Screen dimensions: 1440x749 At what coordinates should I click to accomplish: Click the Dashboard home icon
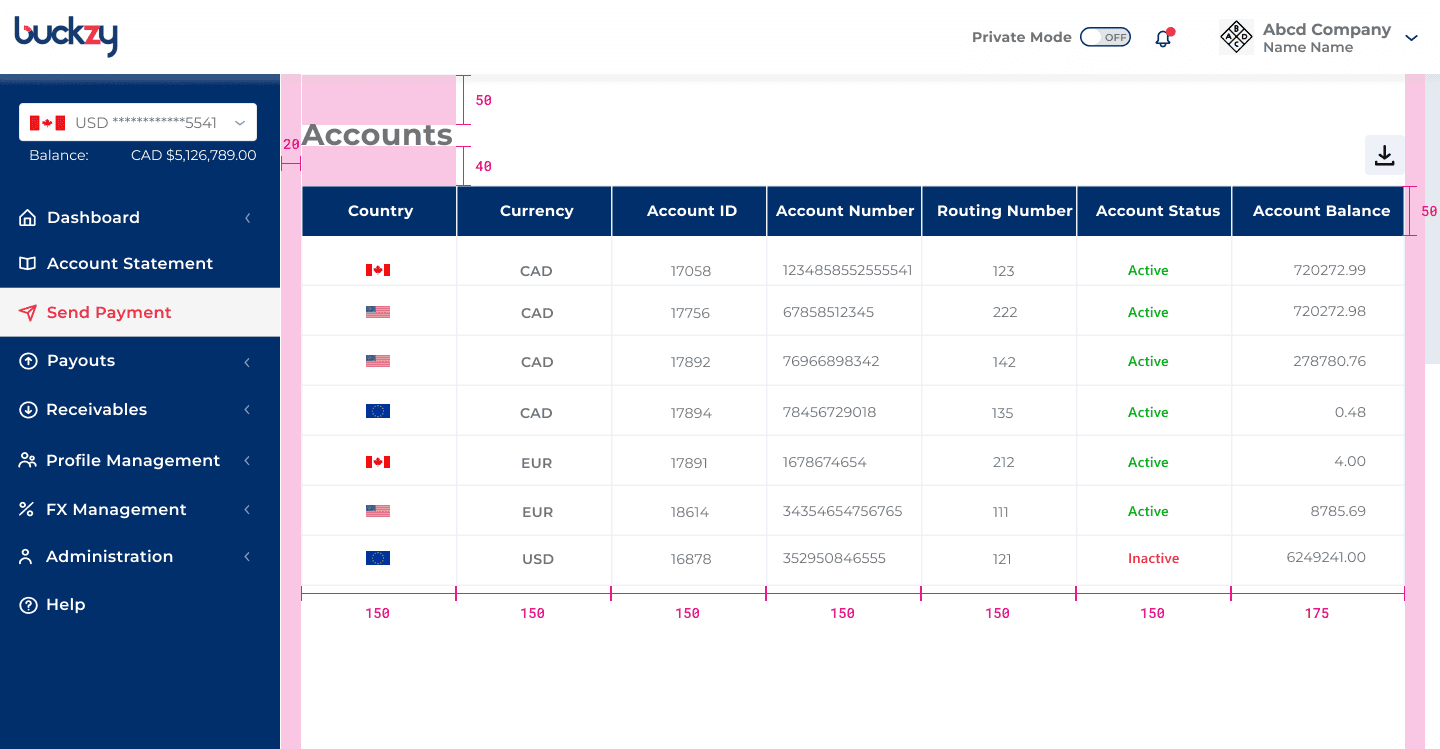click(x=28, y=217)
